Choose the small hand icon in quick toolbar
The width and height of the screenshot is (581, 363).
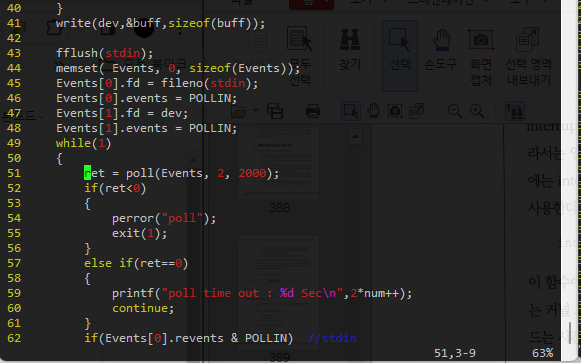click(373, 111)
